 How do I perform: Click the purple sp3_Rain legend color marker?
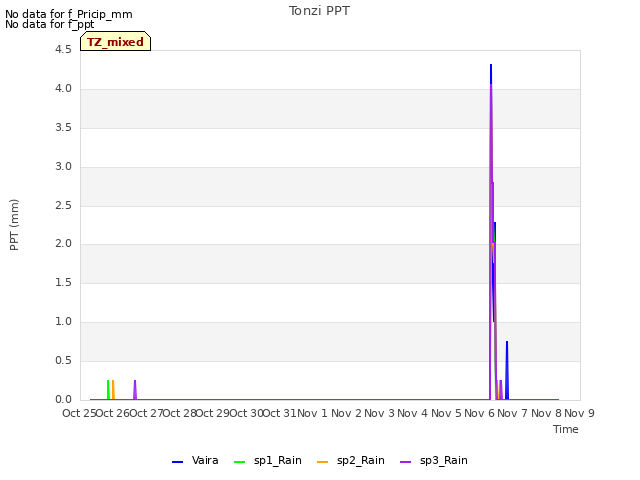(x=405, y=462)
